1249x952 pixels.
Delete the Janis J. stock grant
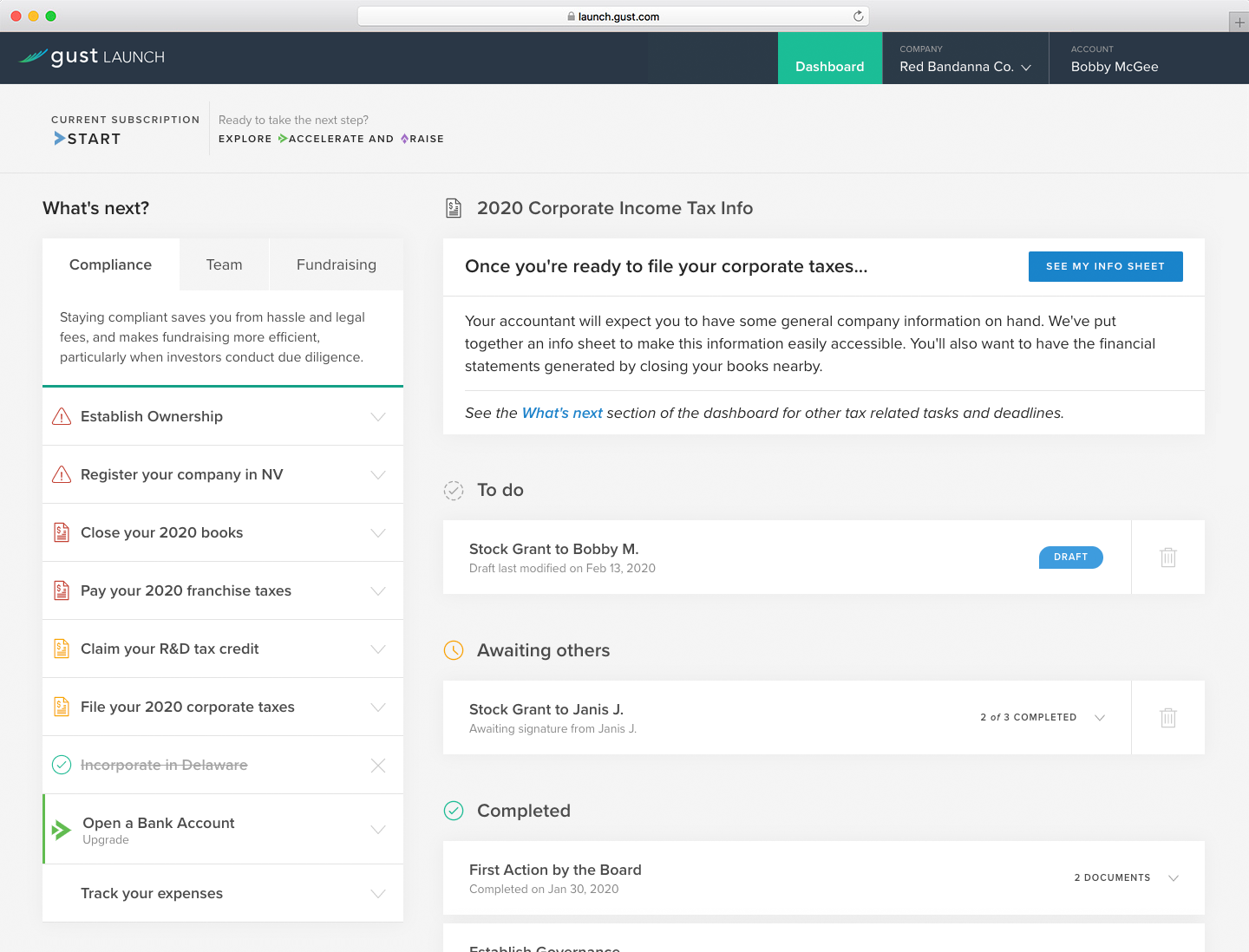pyautogui.click(x=1167, y=718)
